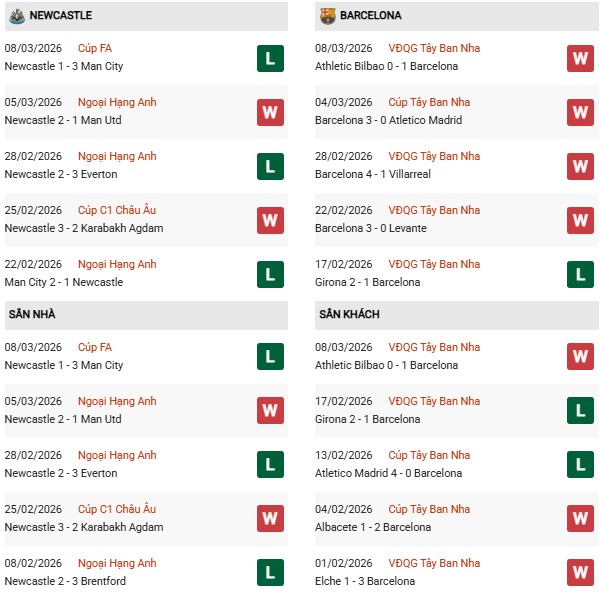Click the Barcelona club crest icon
Image resolution: width=600 pixels, height=594 pixels.
pos(328,16)
